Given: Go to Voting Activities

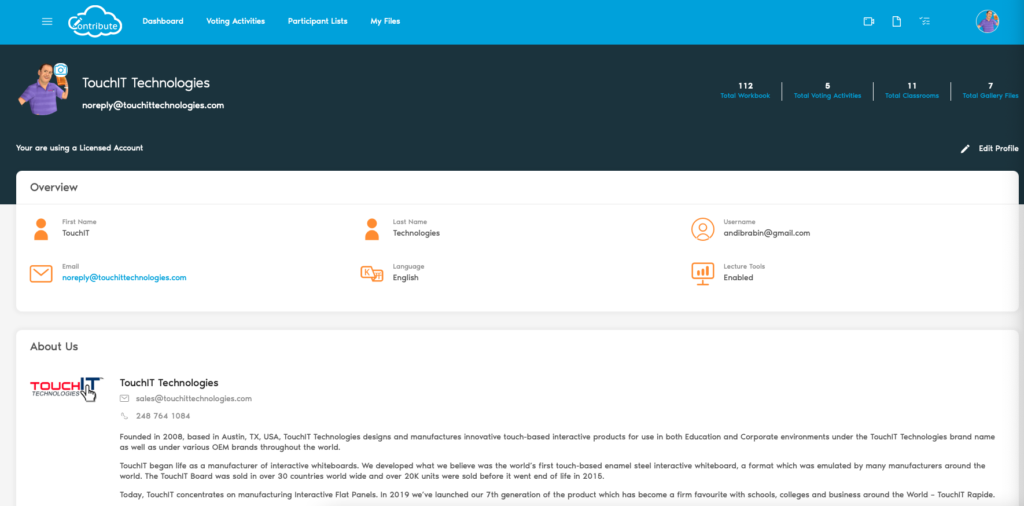Looking at the screenshot, I should point(236,22).
